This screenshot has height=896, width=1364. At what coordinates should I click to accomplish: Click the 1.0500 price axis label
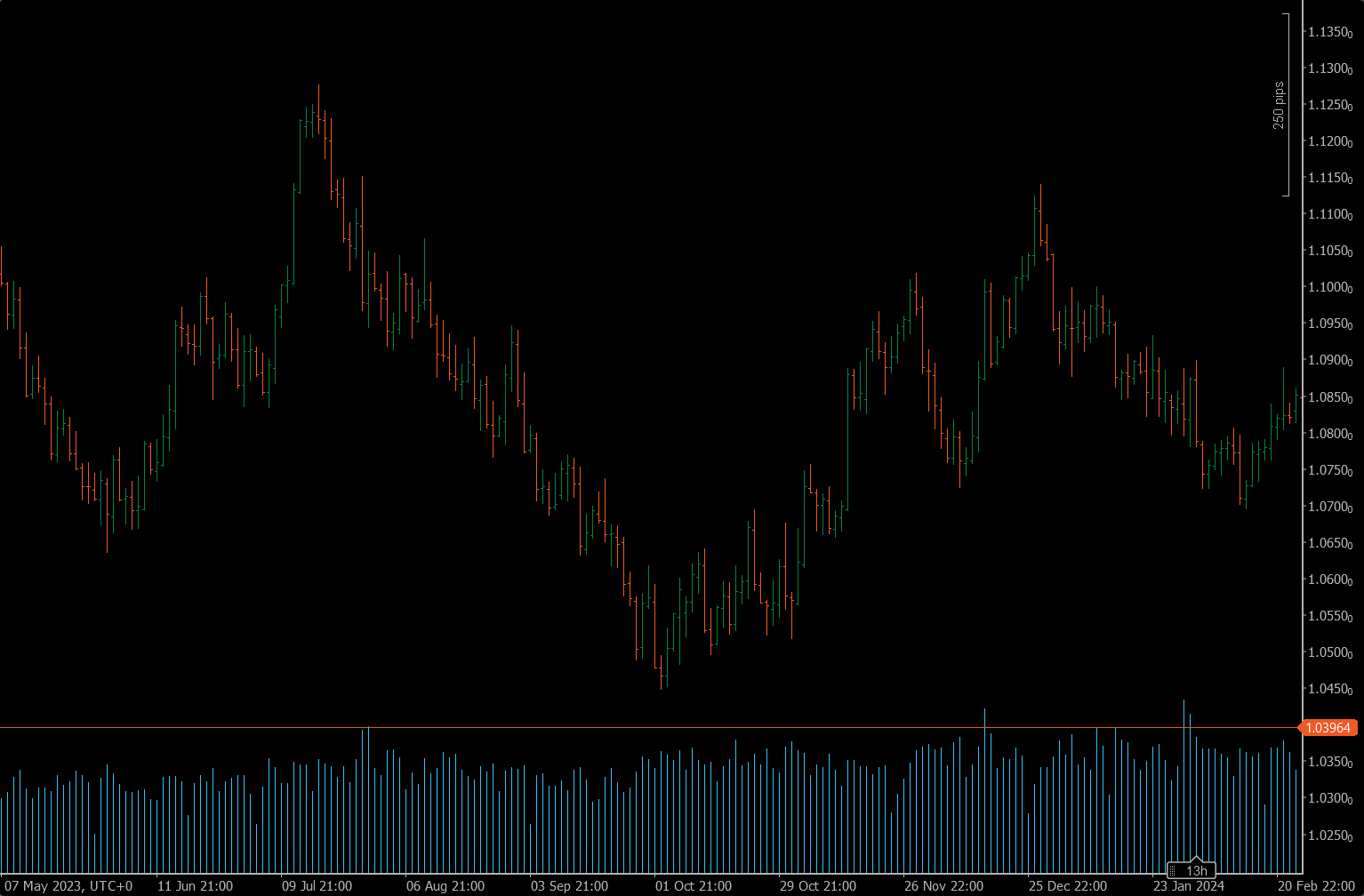(x=1329, y=653)
